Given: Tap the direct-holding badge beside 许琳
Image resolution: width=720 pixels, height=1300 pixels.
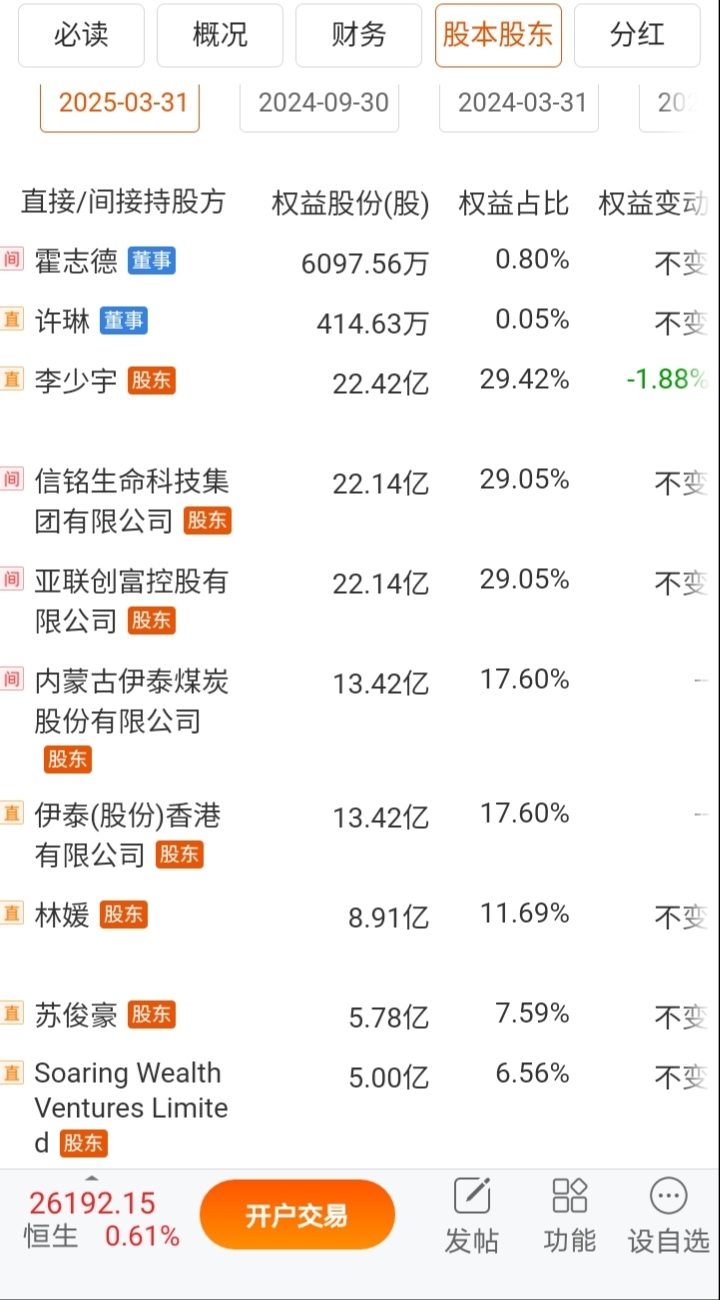Looking at the screenshot, I should tap(12, 320).
